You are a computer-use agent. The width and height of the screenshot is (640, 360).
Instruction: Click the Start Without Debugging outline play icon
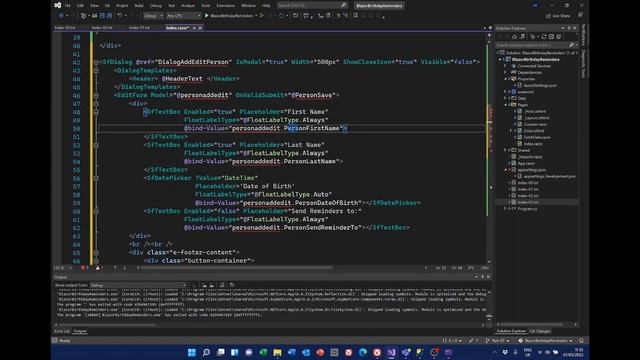point(262,16)
